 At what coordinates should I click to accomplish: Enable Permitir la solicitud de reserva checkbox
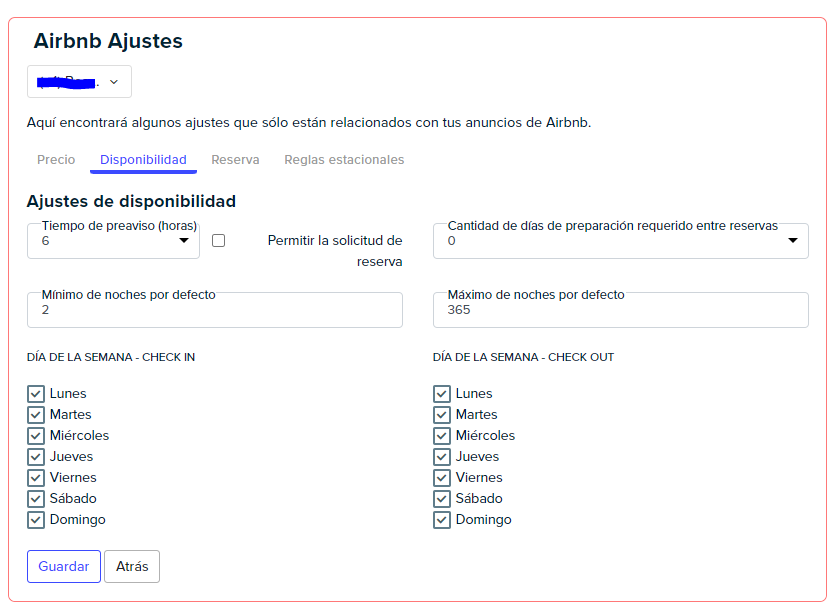pos(219,241)
